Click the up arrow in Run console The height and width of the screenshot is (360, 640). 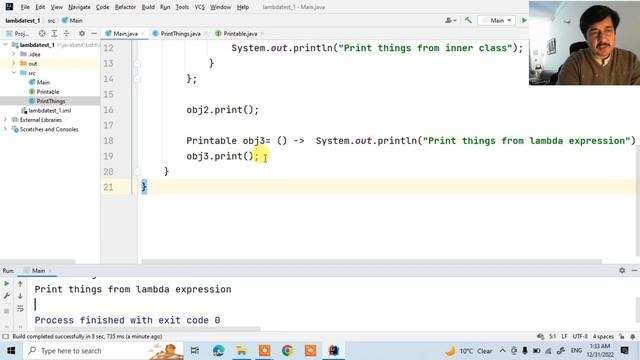20,283
